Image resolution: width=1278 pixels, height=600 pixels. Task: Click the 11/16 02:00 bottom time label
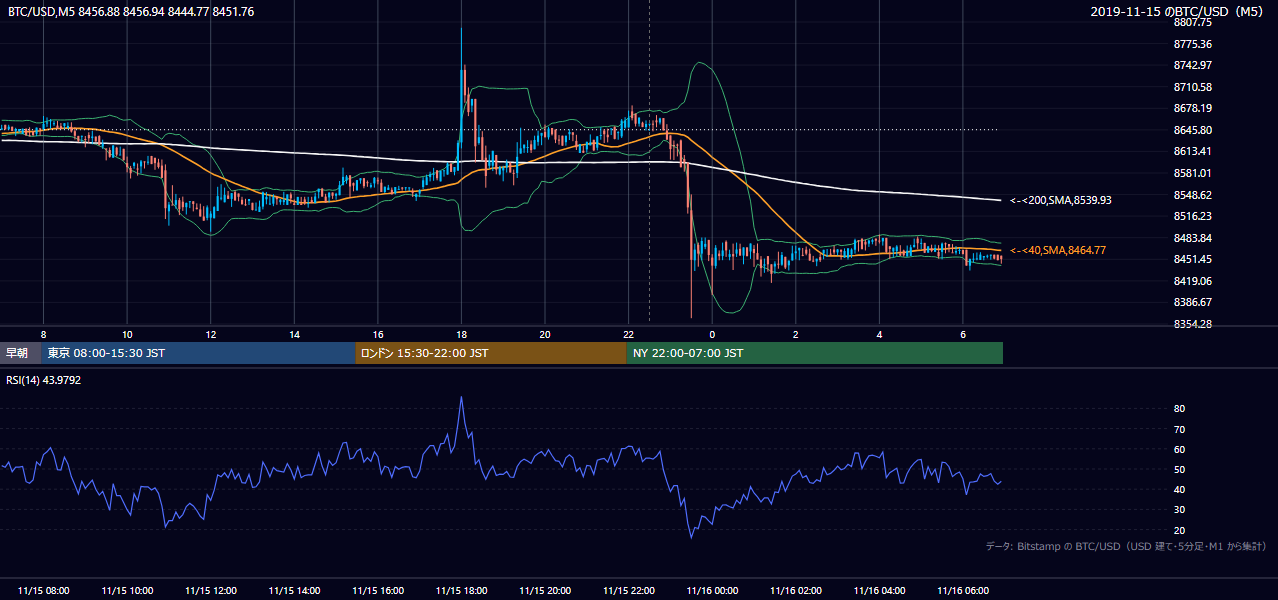point(796,591)
